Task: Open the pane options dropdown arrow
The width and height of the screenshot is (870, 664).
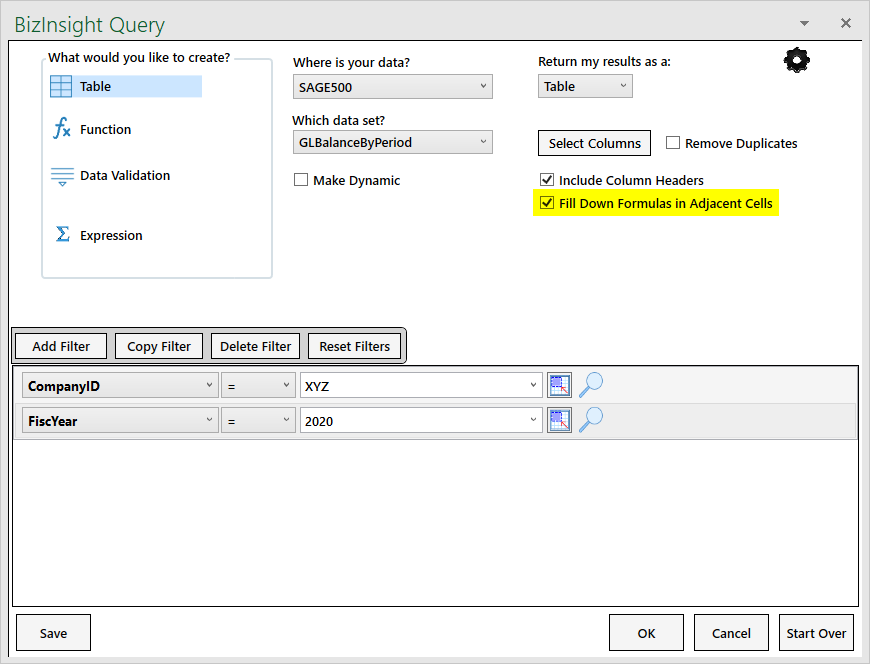Action: tap(804, 23)
